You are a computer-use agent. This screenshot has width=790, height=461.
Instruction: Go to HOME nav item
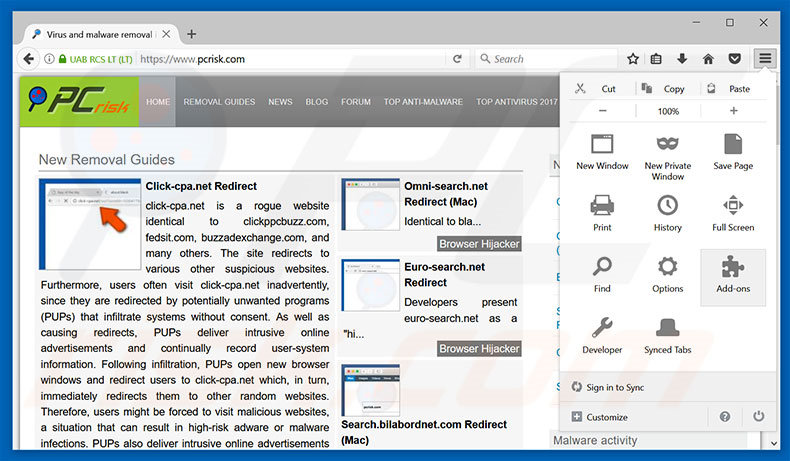(158, 102)
